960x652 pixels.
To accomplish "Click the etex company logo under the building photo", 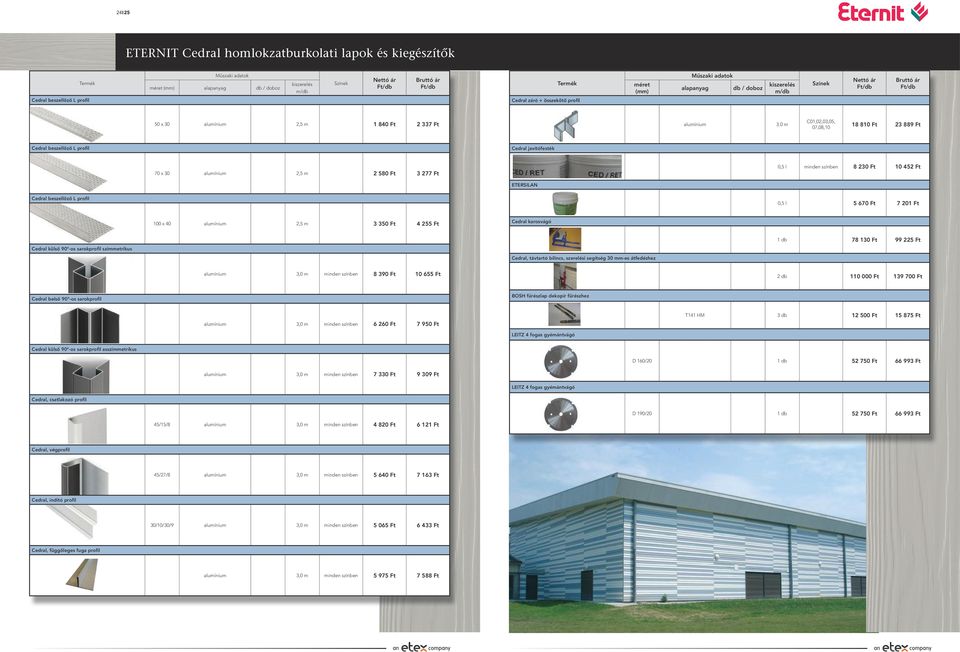I will [902, 647].
